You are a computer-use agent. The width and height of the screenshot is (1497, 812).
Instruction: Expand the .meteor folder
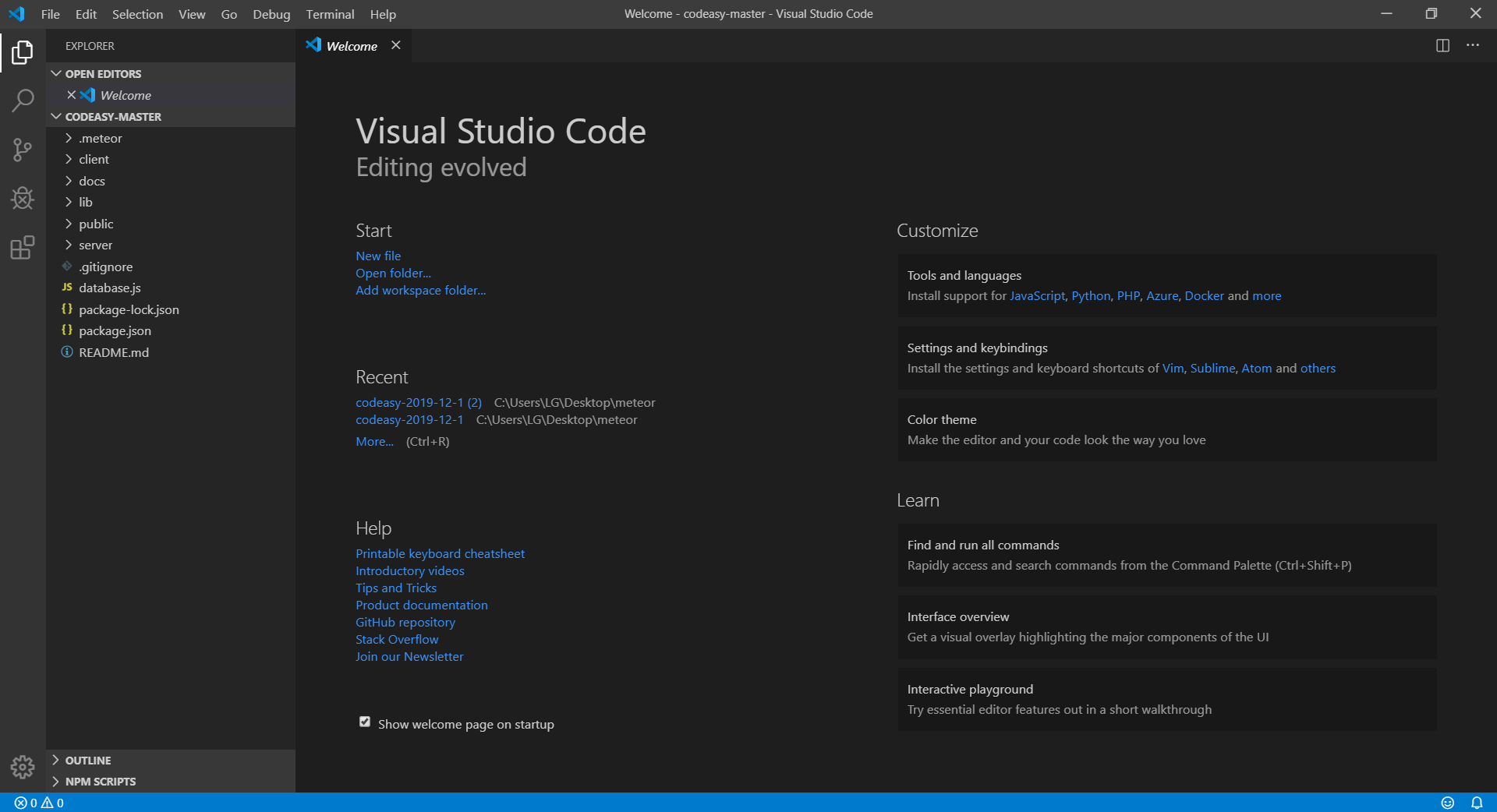click(x=69, y=138)
